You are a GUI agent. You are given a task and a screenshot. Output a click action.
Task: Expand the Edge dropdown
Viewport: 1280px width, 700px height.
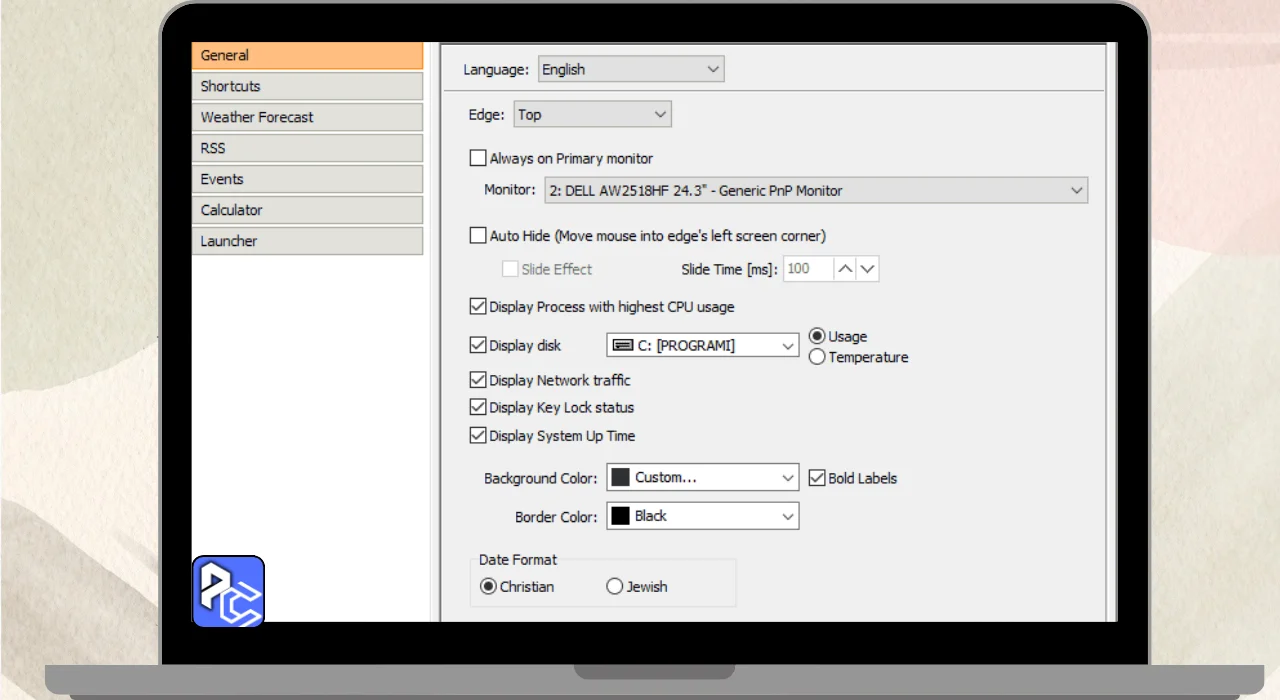pos(592,115)
